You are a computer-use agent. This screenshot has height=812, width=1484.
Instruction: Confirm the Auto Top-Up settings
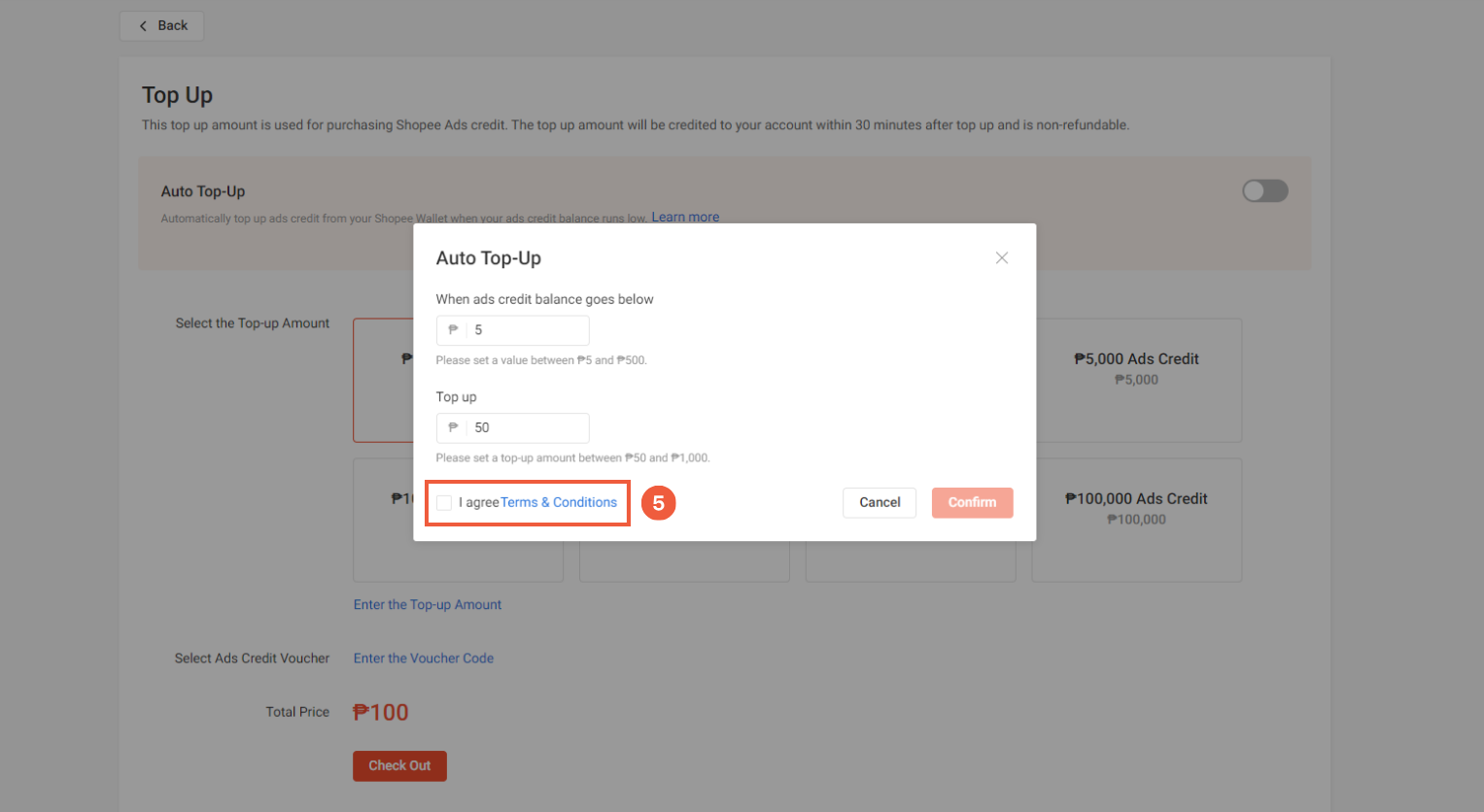(973, 502)
